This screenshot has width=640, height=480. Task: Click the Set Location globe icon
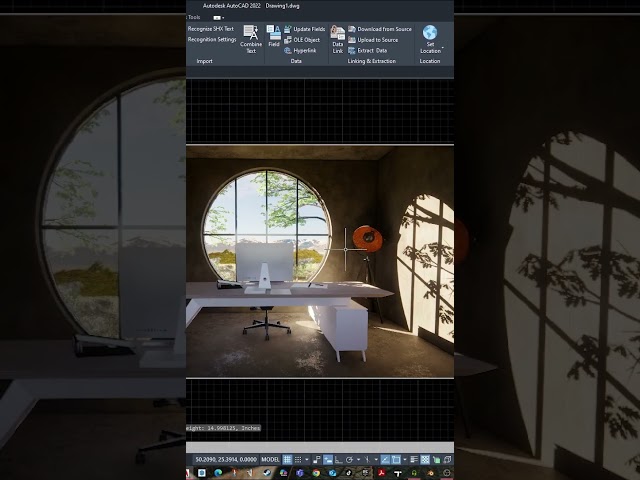pyautogui.click(x=430, y=33)
